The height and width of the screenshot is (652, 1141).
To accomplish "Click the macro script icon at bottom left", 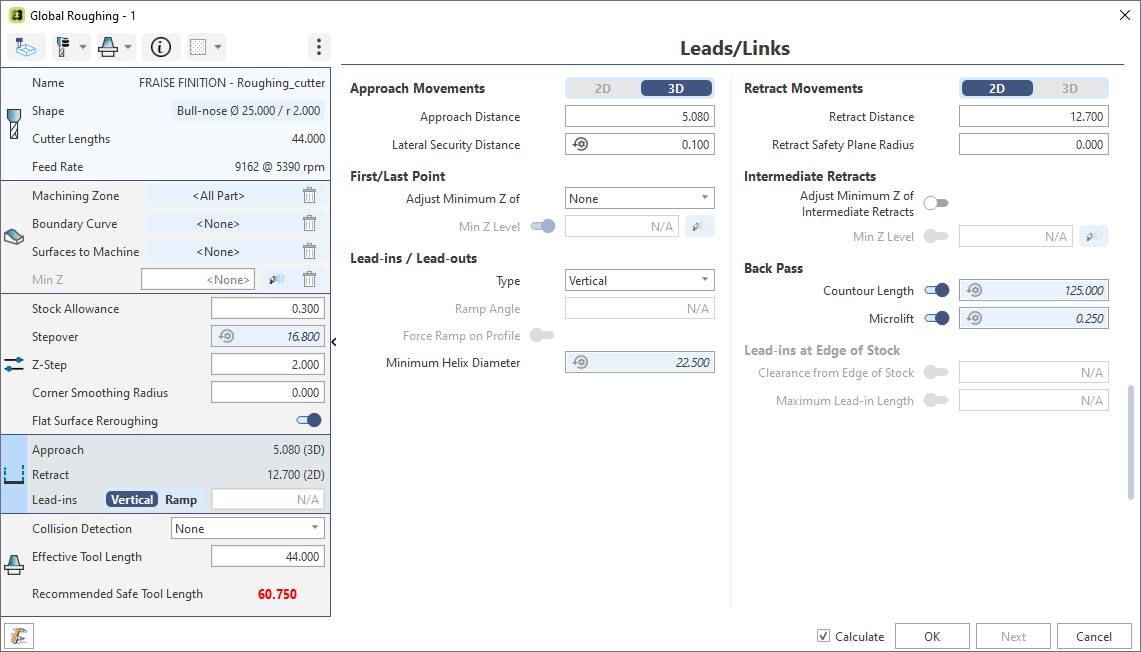I will click(x=19, y=636).
